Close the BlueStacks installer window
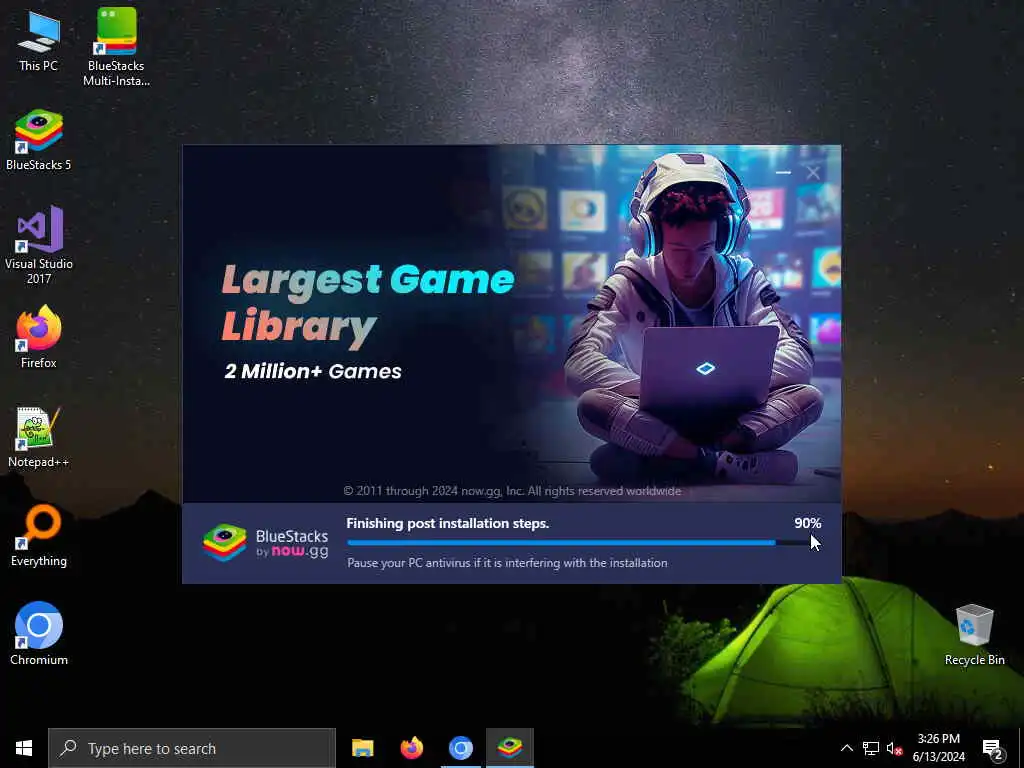The height and width of the screenshot is (768, 1024). point(813,172)
